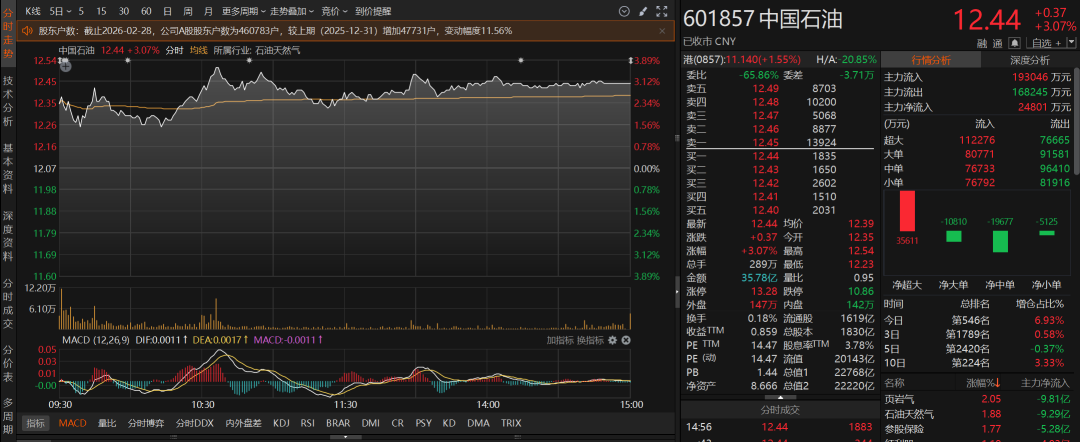
Task: Open 分时成交 sidebar tab
Action: pos(8,304)
